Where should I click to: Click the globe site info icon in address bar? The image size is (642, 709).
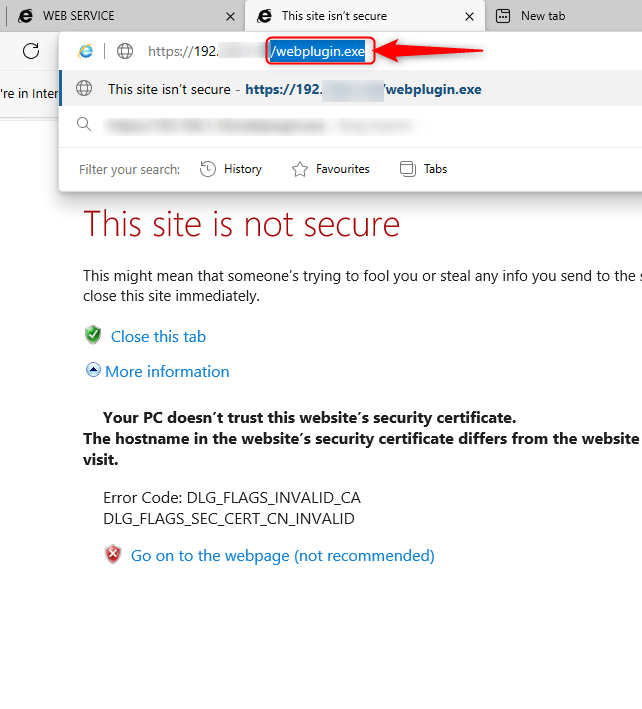click(x=125, y=51)
